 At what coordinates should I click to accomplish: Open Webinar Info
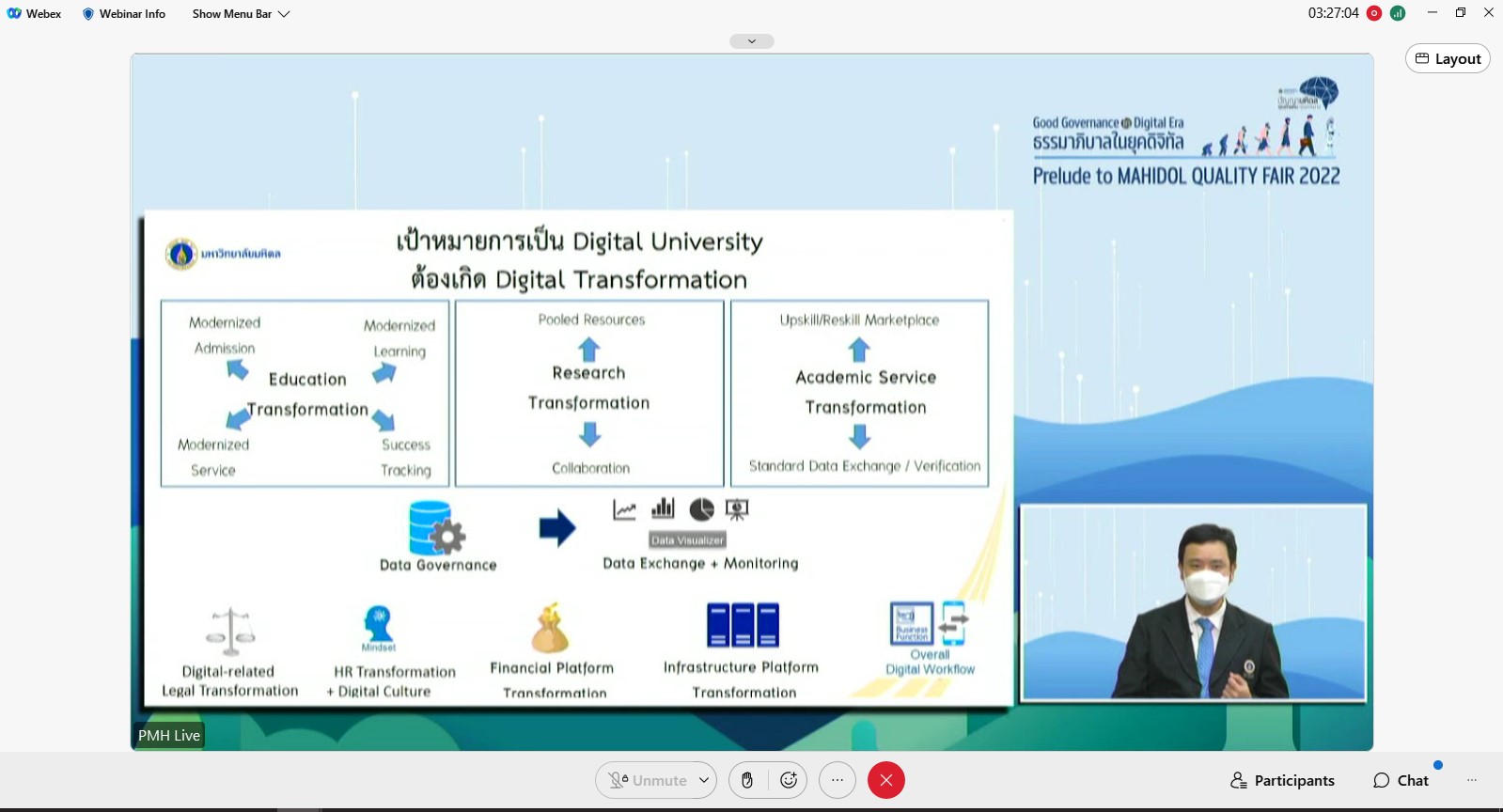pos(132,14)
